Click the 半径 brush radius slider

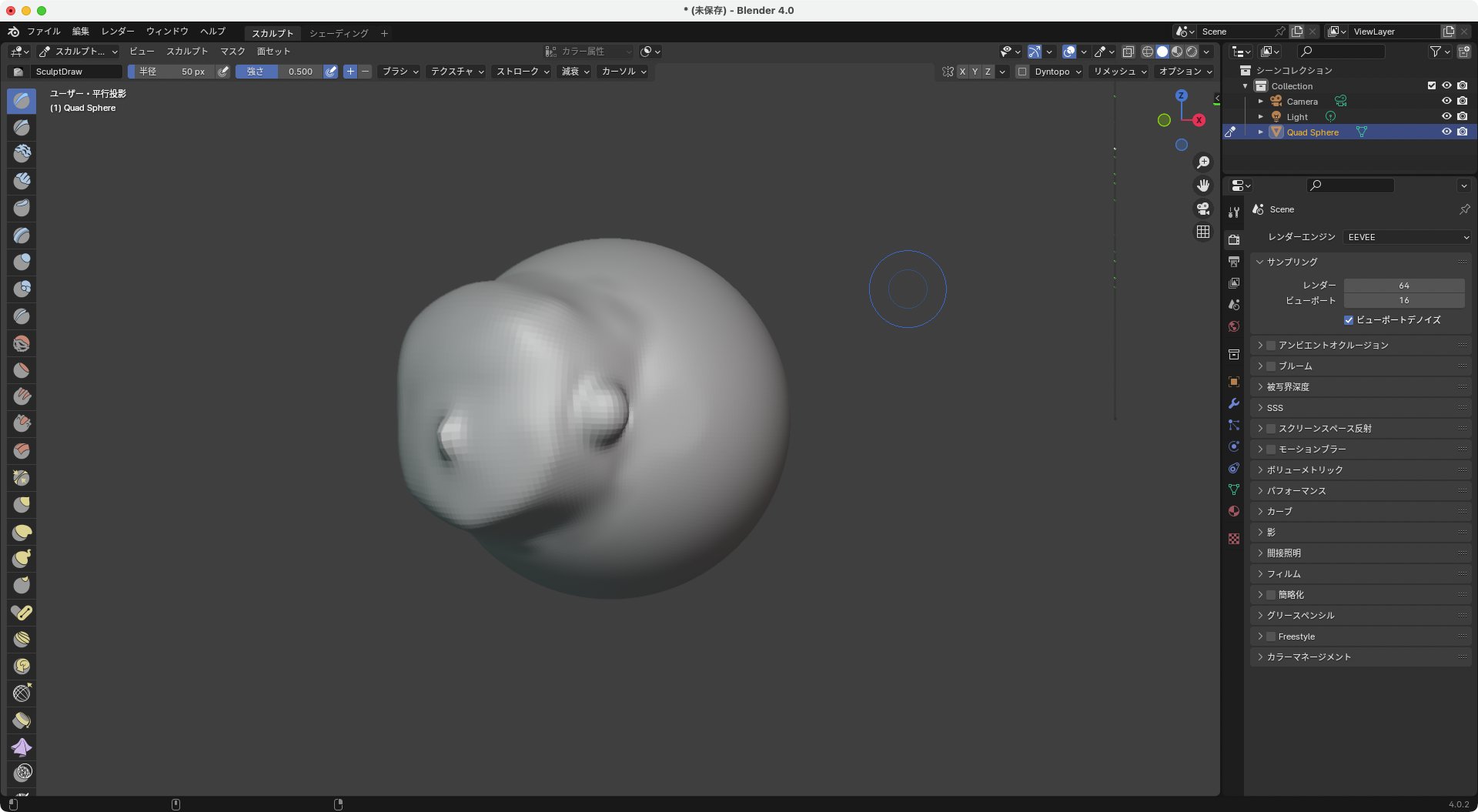click(171, 72)
